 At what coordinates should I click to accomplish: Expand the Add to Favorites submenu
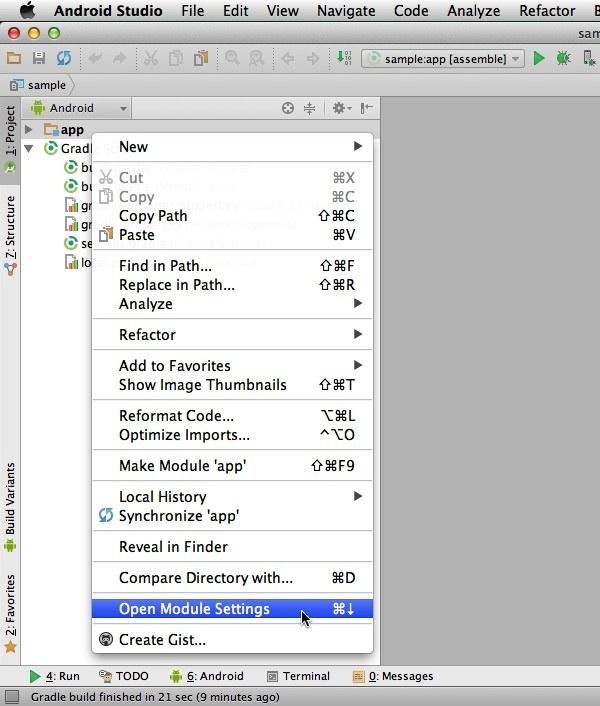232,366
